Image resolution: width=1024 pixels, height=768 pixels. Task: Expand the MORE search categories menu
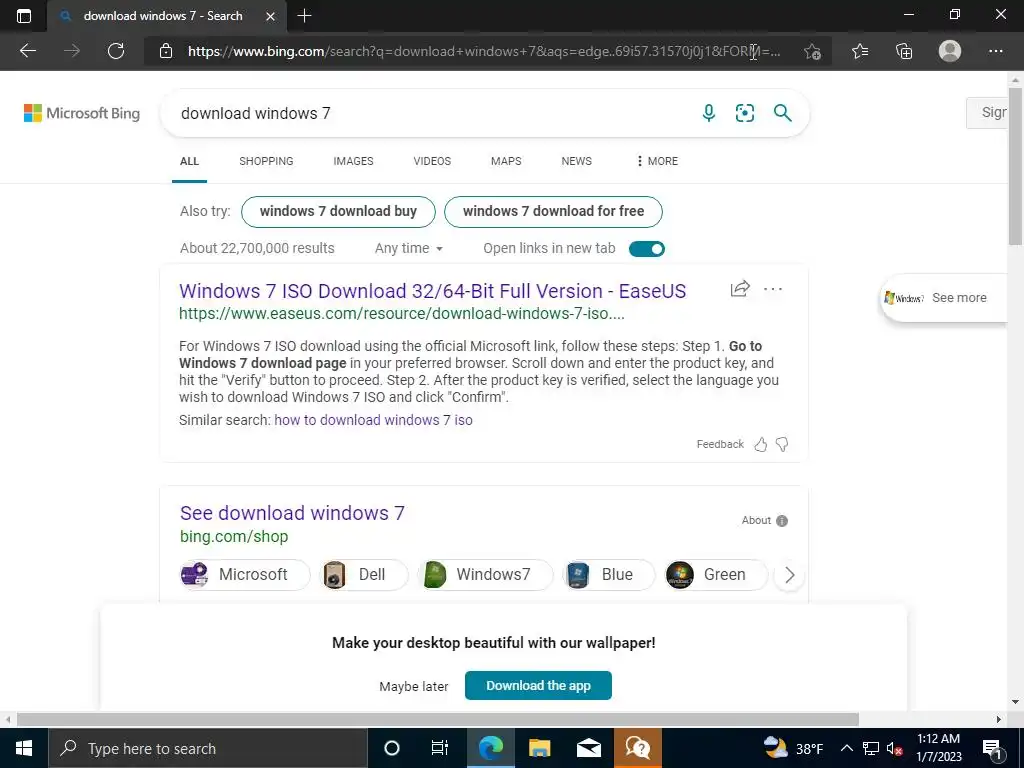657,161
